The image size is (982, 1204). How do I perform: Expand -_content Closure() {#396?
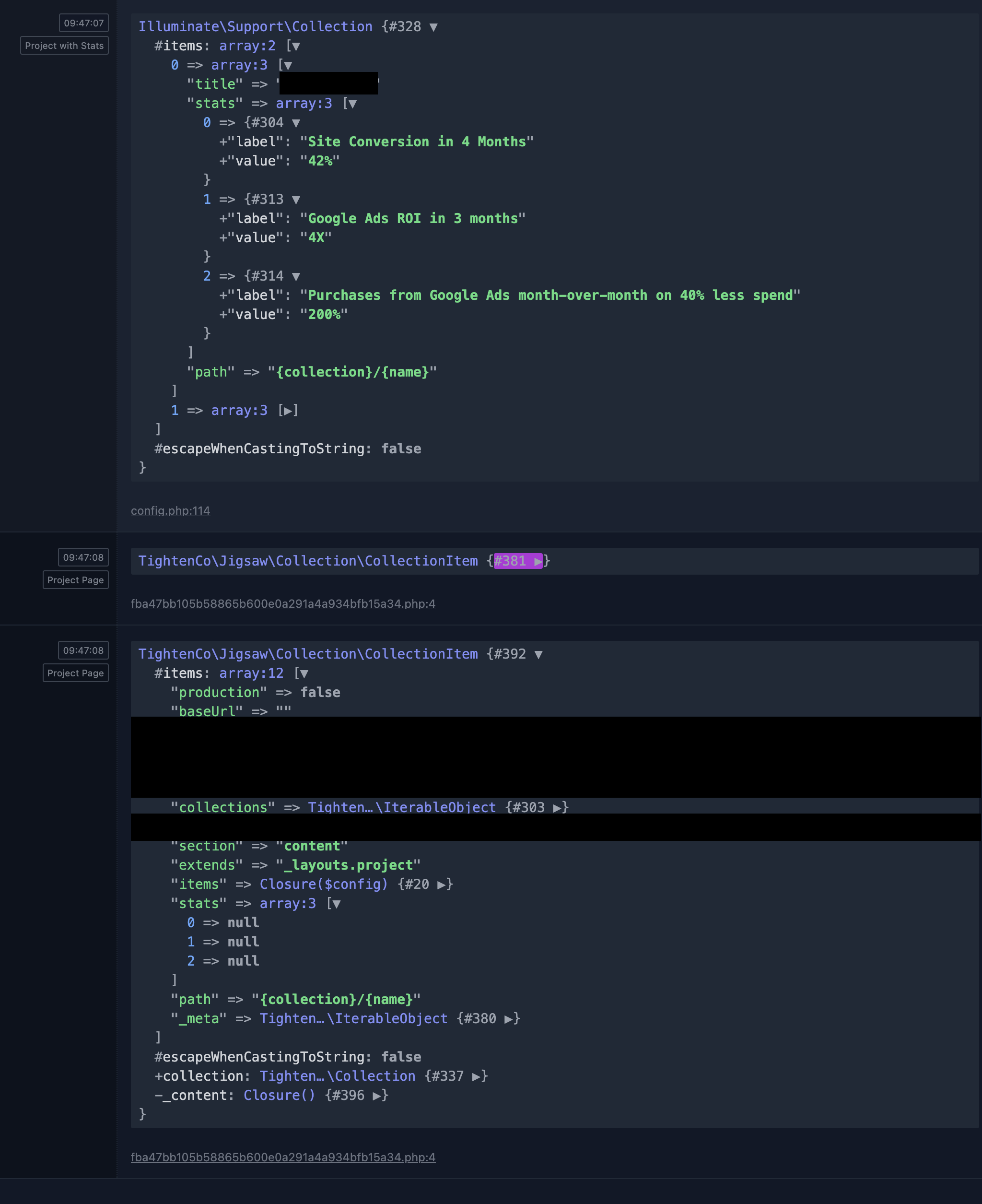(377, 1096)
